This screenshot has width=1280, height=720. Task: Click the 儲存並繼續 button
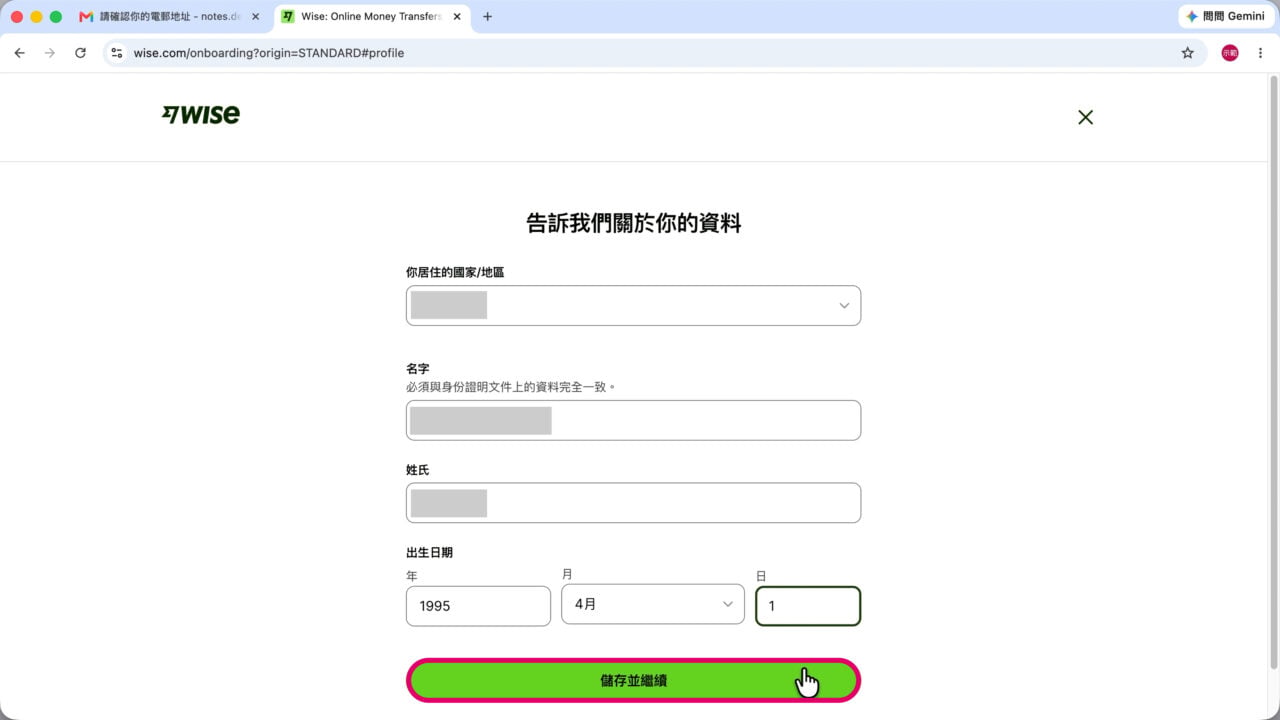(633, 680)
